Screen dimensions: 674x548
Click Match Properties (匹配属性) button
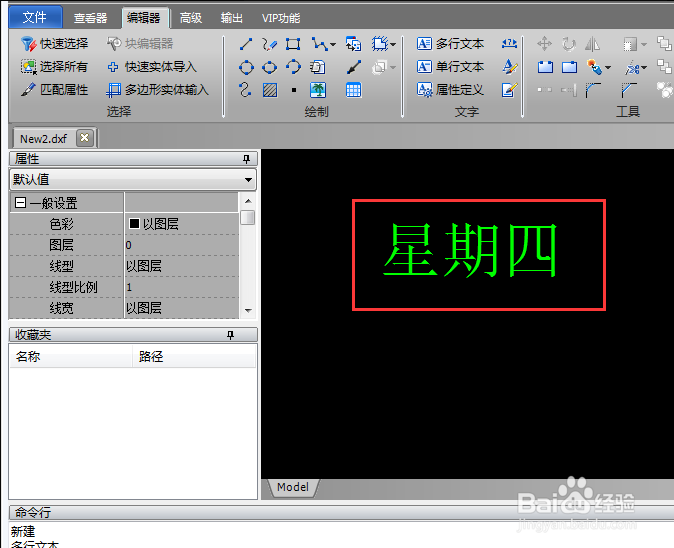pyautogui.click(x=54, y=89)
